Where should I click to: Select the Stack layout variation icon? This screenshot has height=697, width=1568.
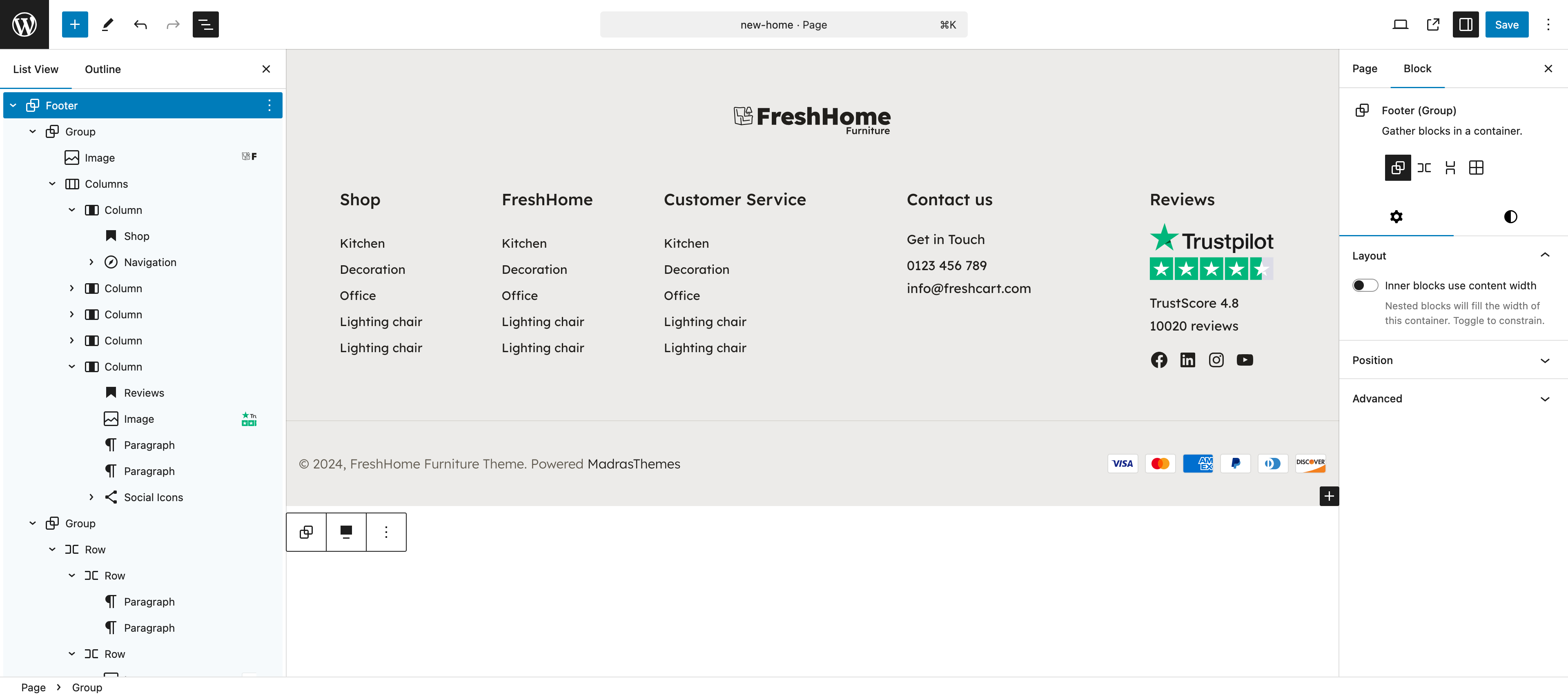(x=1450, y=167)
